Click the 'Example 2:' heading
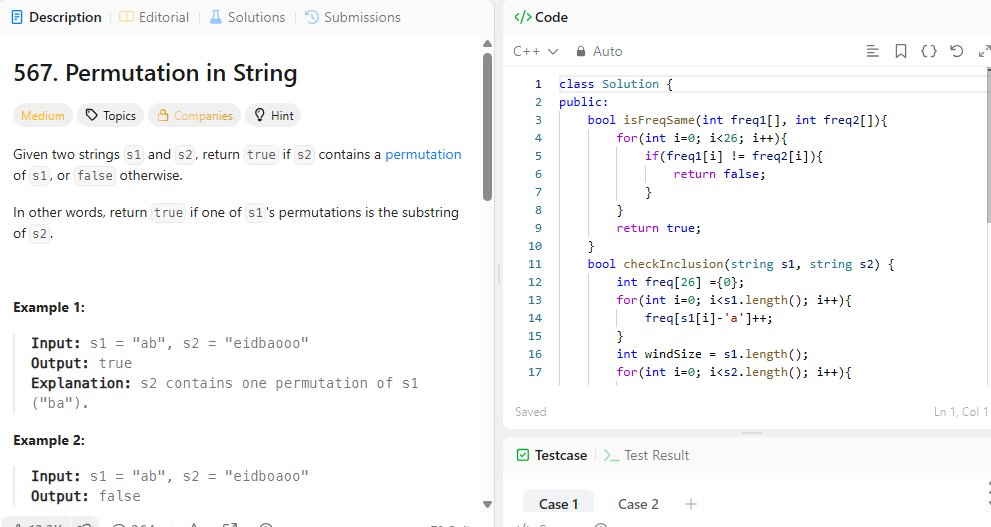Screen dimensions: 991x527 coord(49,440)
